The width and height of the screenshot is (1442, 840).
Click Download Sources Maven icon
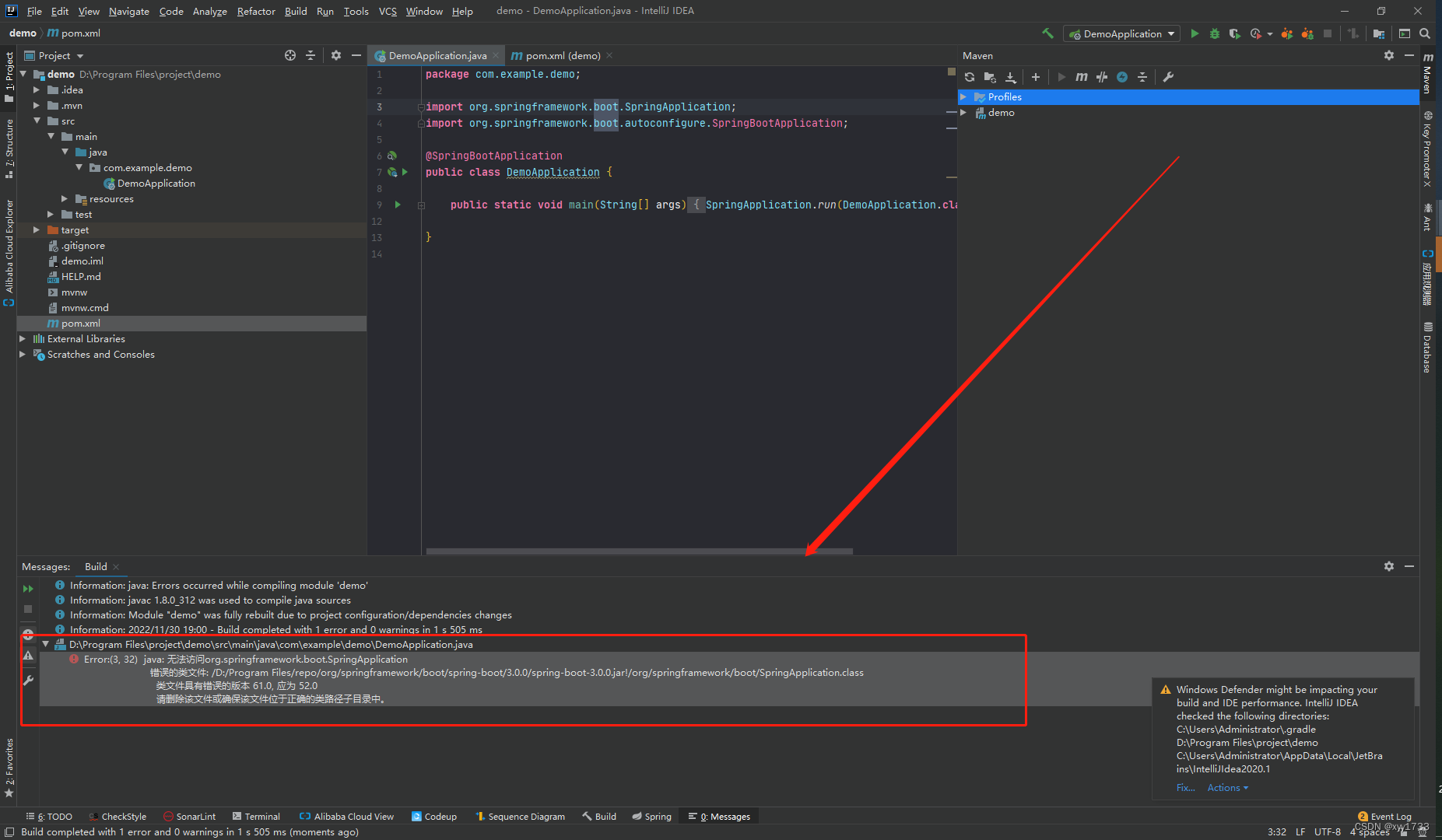1010,77
